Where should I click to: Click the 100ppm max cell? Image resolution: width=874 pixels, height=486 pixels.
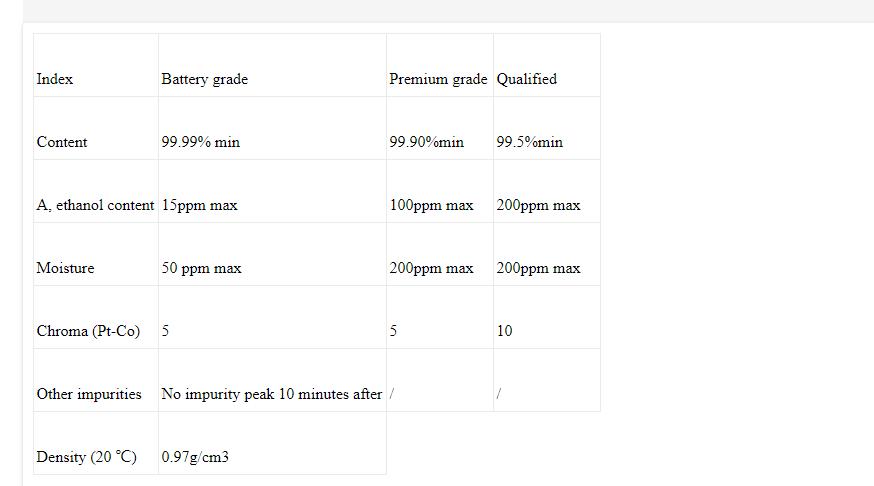(431, 205)
